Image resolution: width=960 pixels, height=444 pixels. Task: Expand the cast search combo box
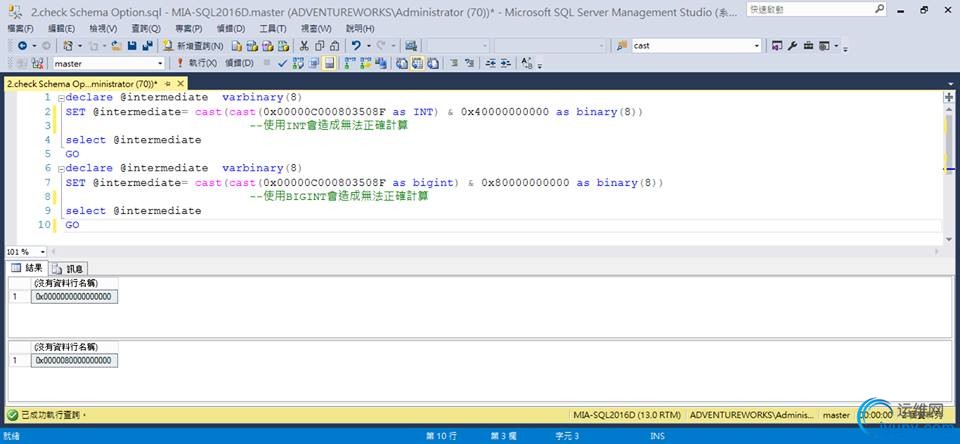pos(756,46)
